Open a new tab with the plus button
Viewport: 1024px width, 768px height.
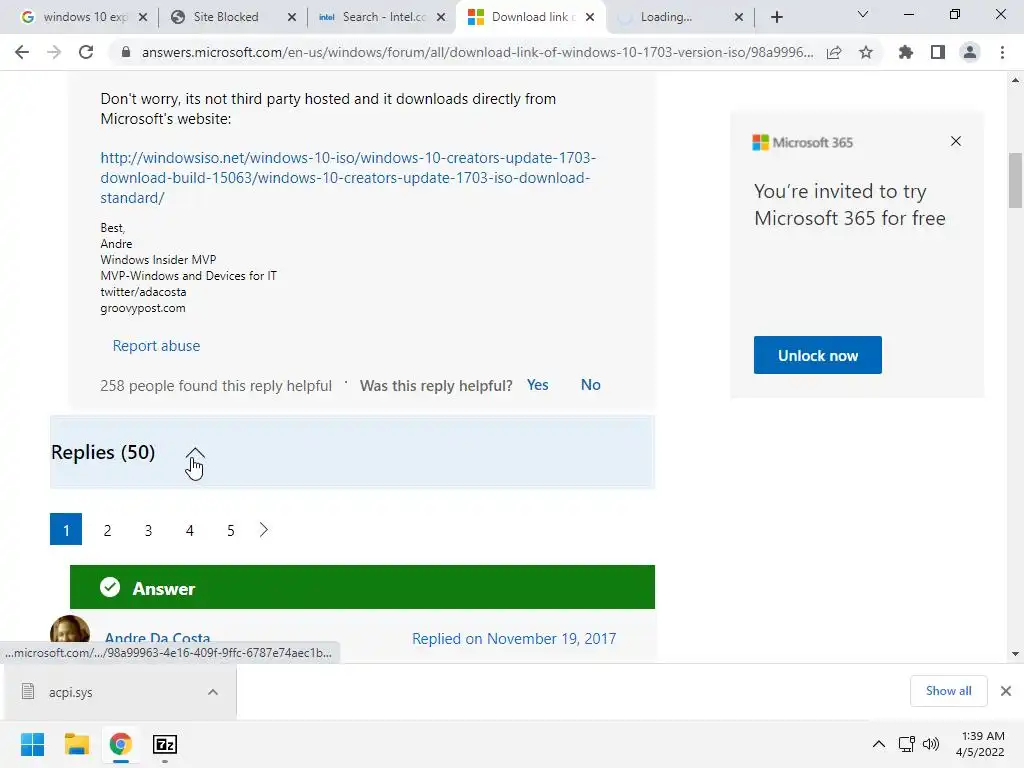pos(776,17)
